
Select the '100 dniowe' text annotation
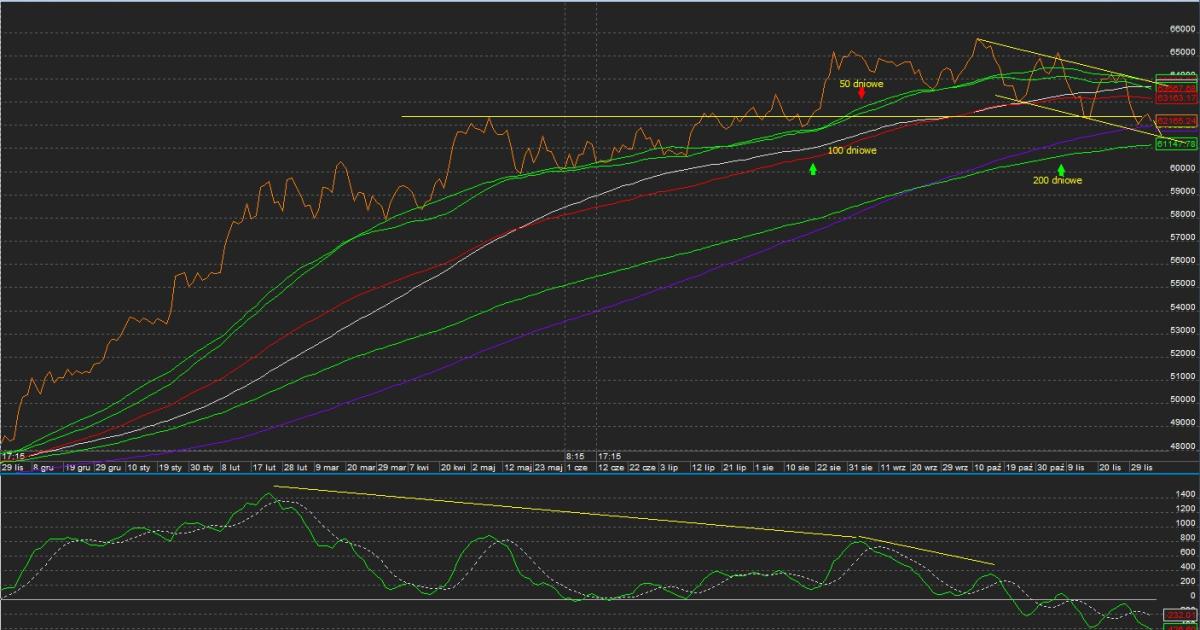click(852, 151)
